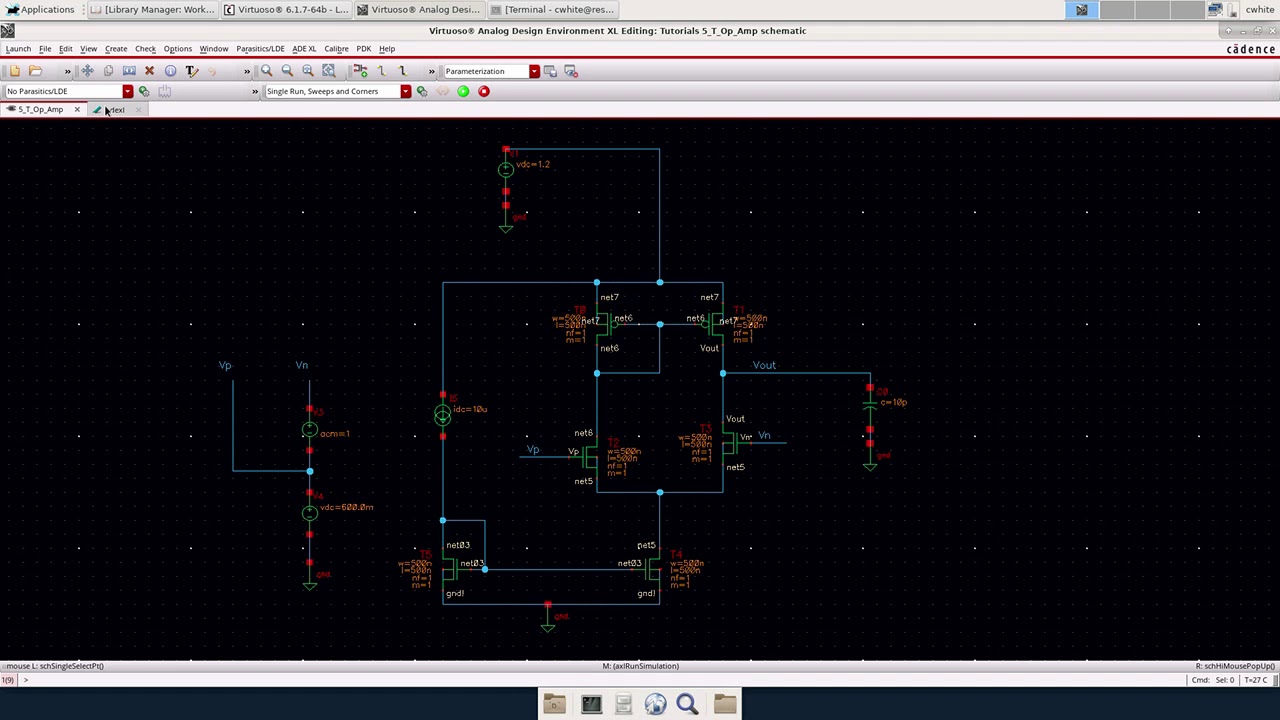Close the 5_T_Op_Amp tab
Viewport: 1280px width, 720px height.
click(76, 110)
